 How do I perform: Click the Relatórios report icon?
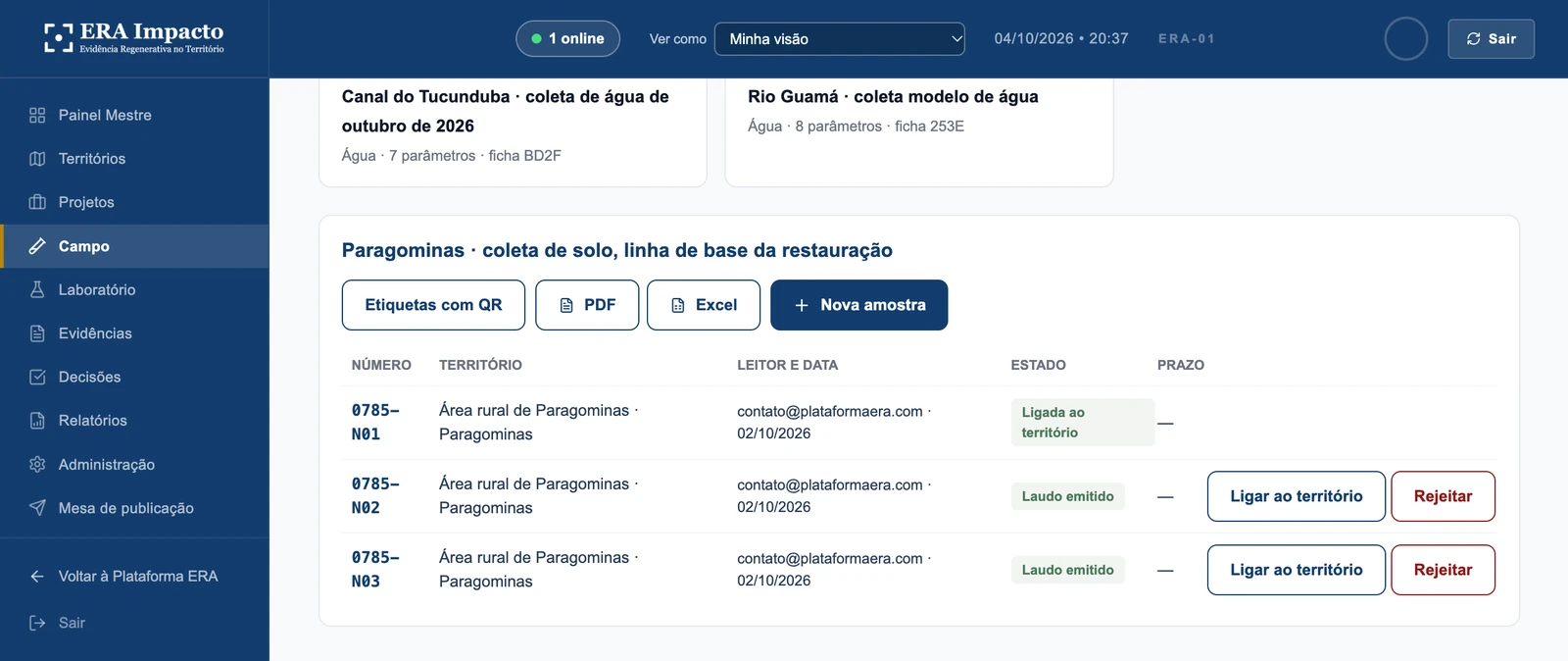37,421
